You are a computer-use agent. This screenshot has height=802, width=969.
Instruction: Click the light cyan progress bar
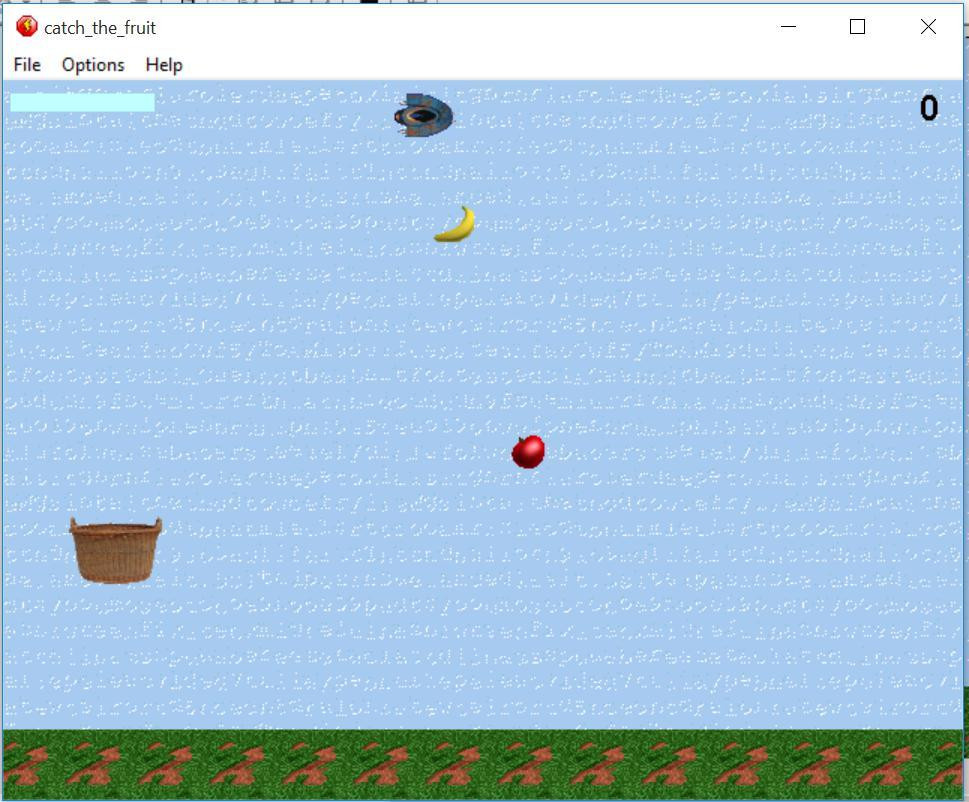(83, 102)
